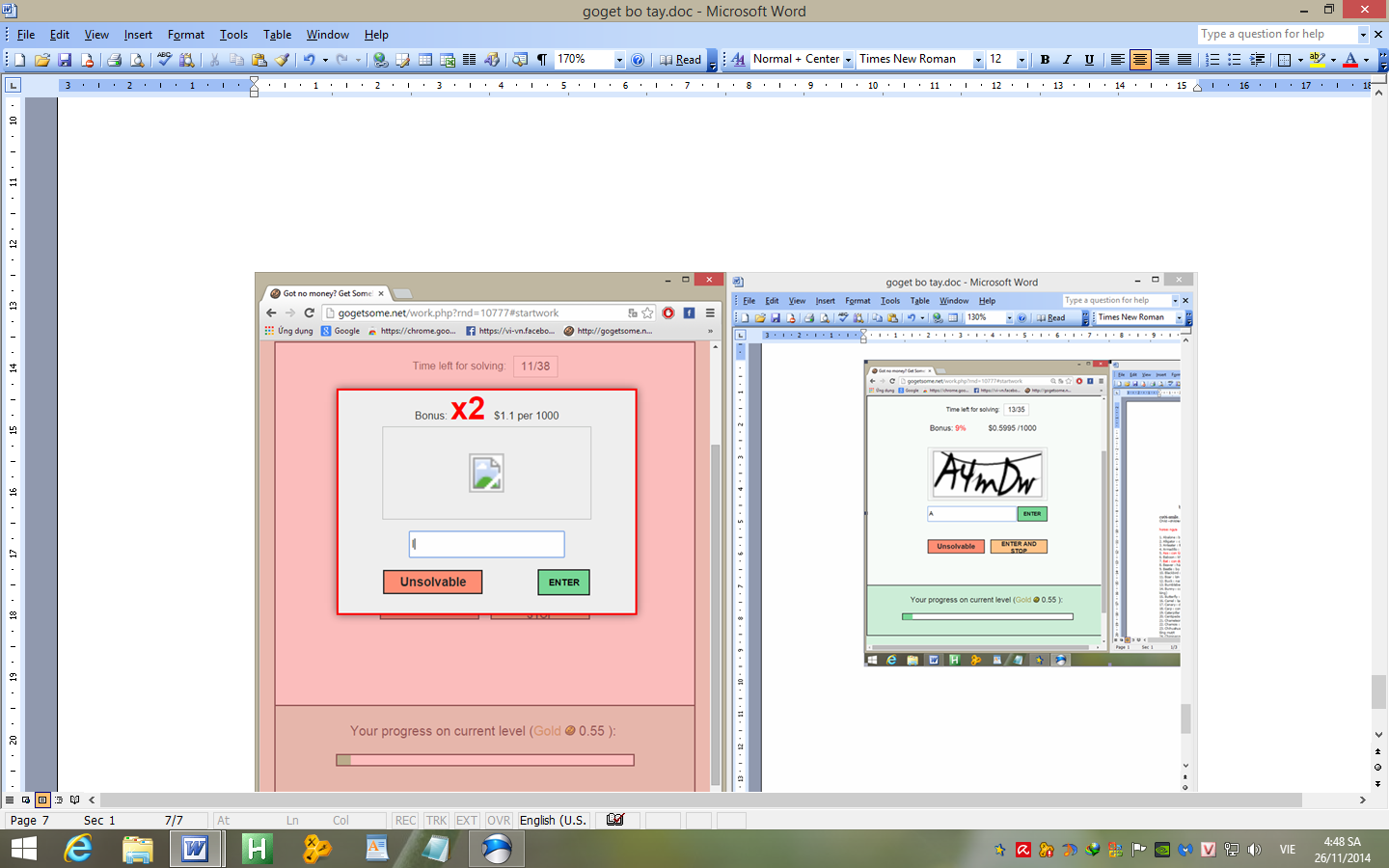The width and height of the screenshot is (1389, 868).
Task: Align the paragraph to the left
Action: pos(1117,60)
